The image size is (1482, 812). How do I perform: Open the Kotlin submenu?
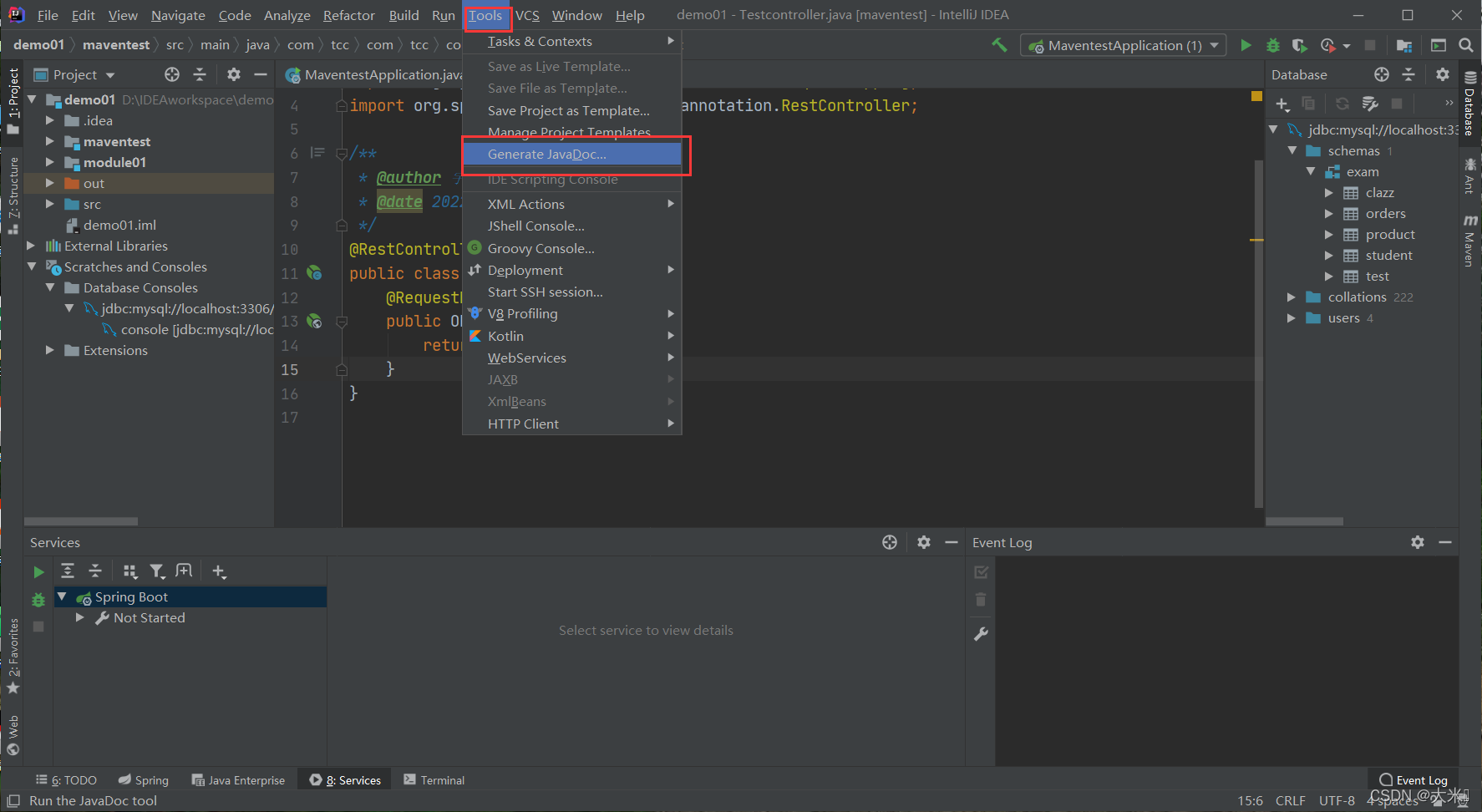572,336
